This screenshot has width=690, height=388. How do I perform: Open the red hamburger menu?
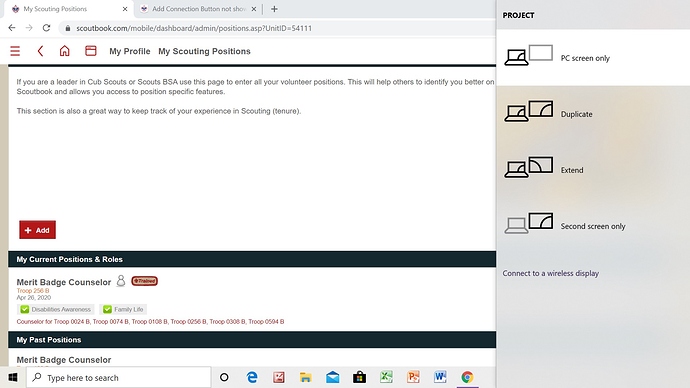[15, 51]
